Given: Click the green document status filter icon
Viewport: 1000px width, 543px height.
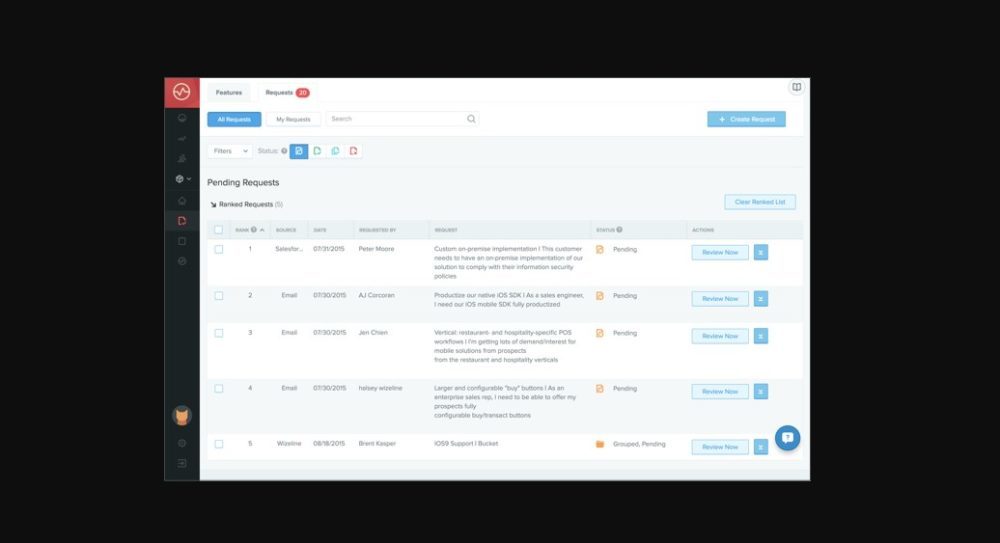Looking at the screenshot, I should (x=316, y=151).
